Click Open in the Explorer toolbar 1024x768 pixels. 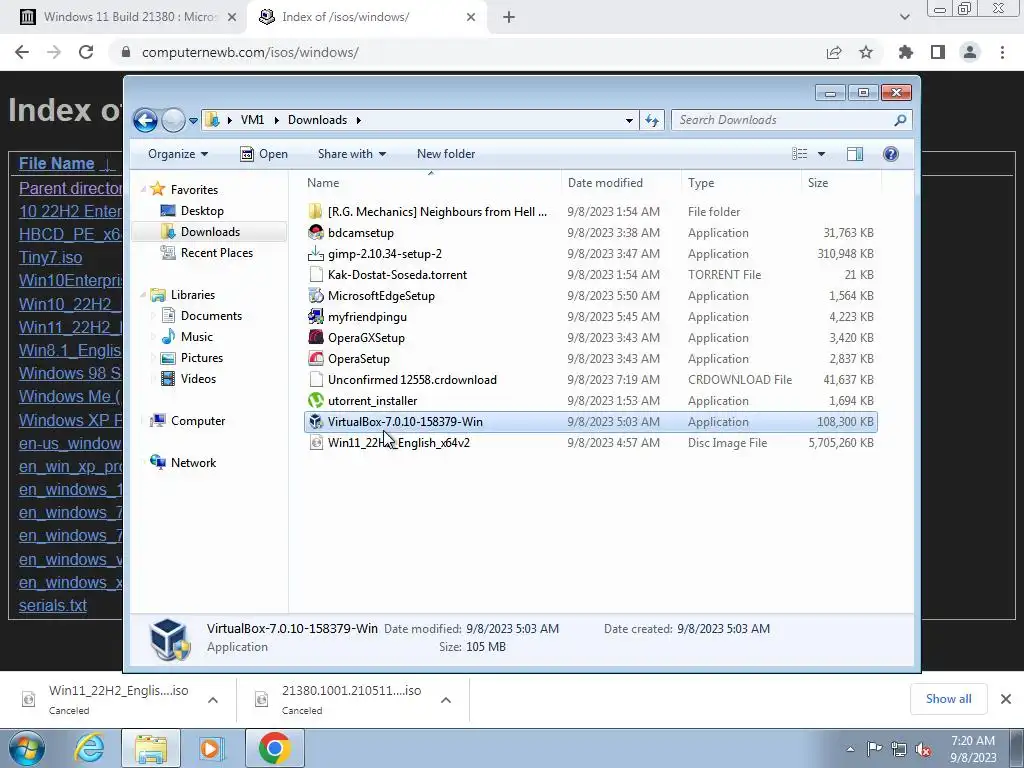(x=264, y=154)
